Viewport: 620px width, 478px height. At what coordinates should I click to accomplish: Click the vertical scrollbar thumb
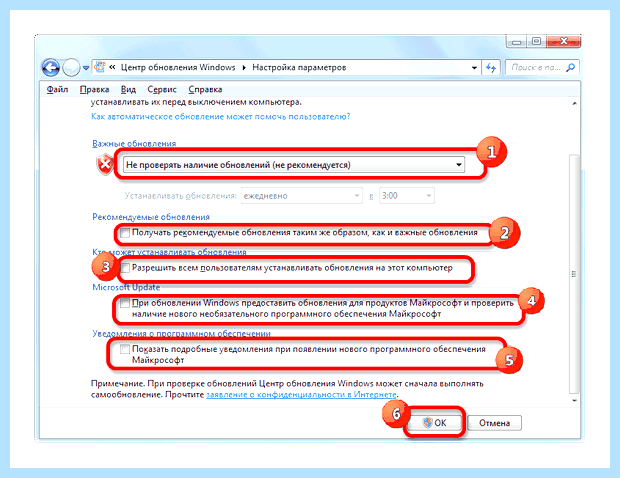574,274
